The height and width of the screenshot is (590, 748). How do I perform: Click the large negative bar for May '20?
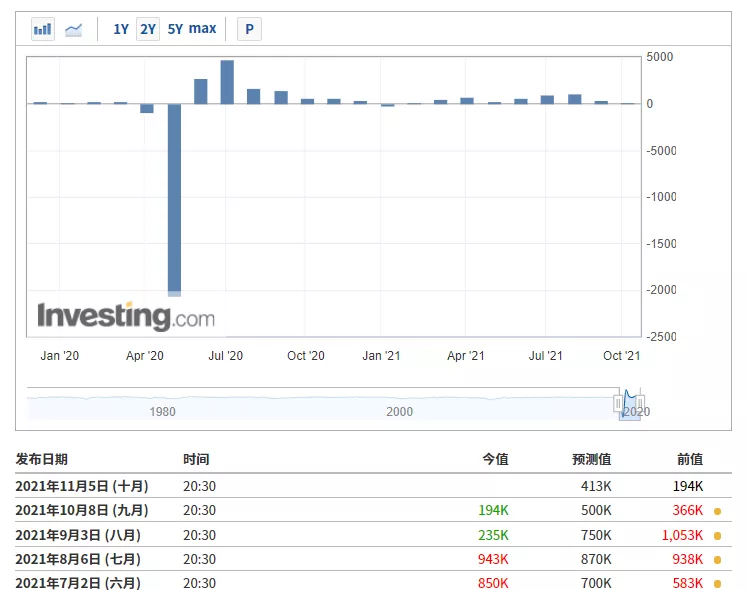pyautogui.click(x=174, y=200)
